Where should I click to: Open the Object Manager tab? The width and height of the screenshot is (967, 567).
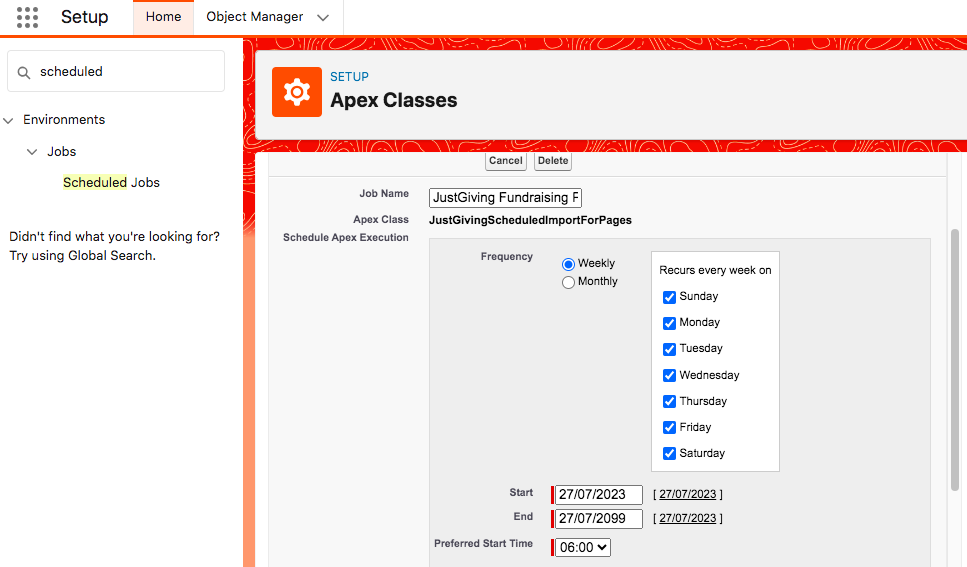254,17
